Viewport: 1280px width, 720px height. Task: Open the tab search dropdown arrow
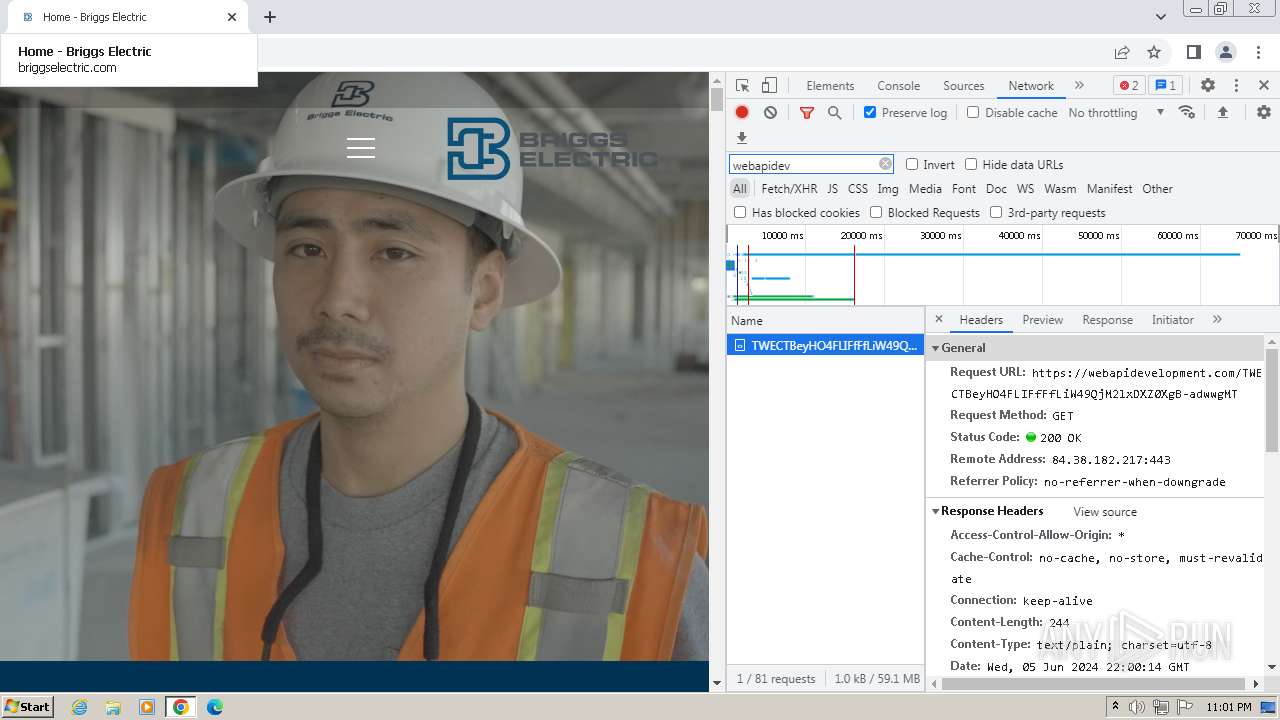coord(1160,17)
